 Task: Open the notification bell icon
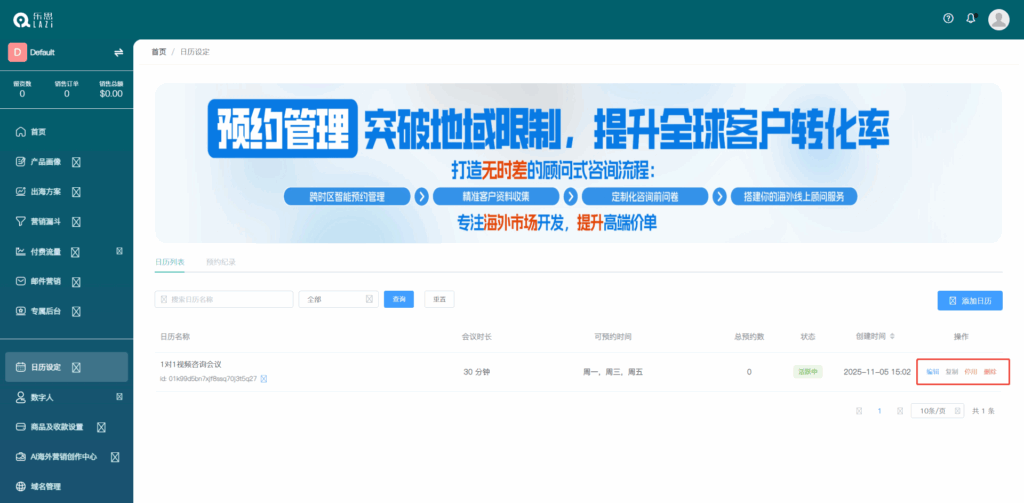pos(970,19)
